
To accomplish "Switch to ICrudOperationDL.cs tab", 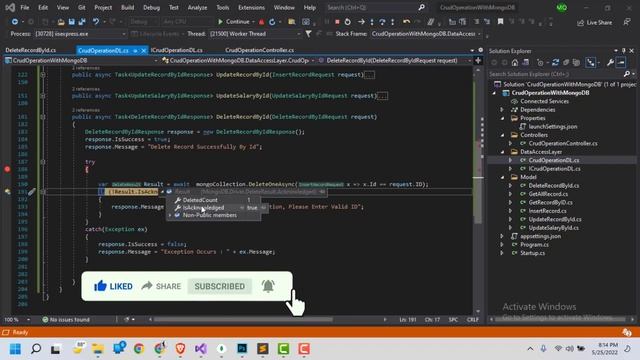I will pyautogui.click(x=177, y=50).
